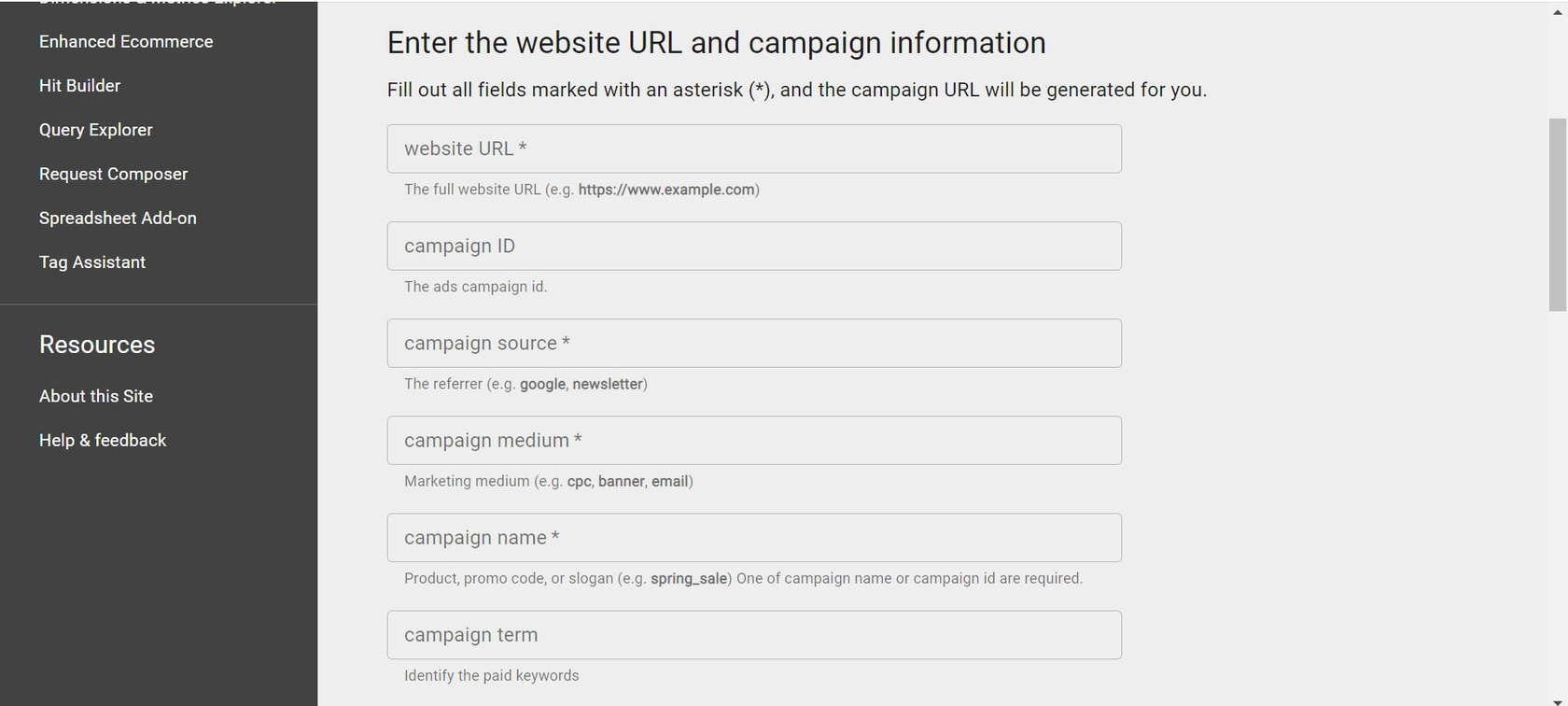Click the campaign ID input field
Screen dimensions: 1568x706
[x=754, y=246]
